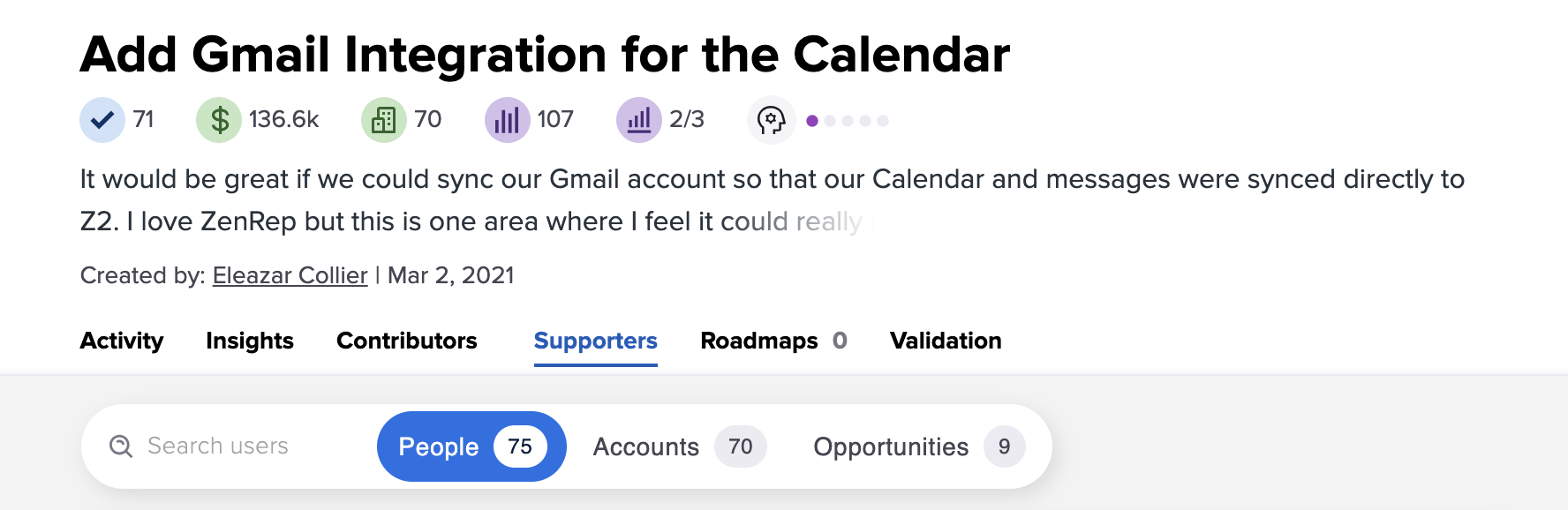Screen dimensions: 1568x510
Task: Click the blue checkmark votes icon
Action: (x=102, y=120)
